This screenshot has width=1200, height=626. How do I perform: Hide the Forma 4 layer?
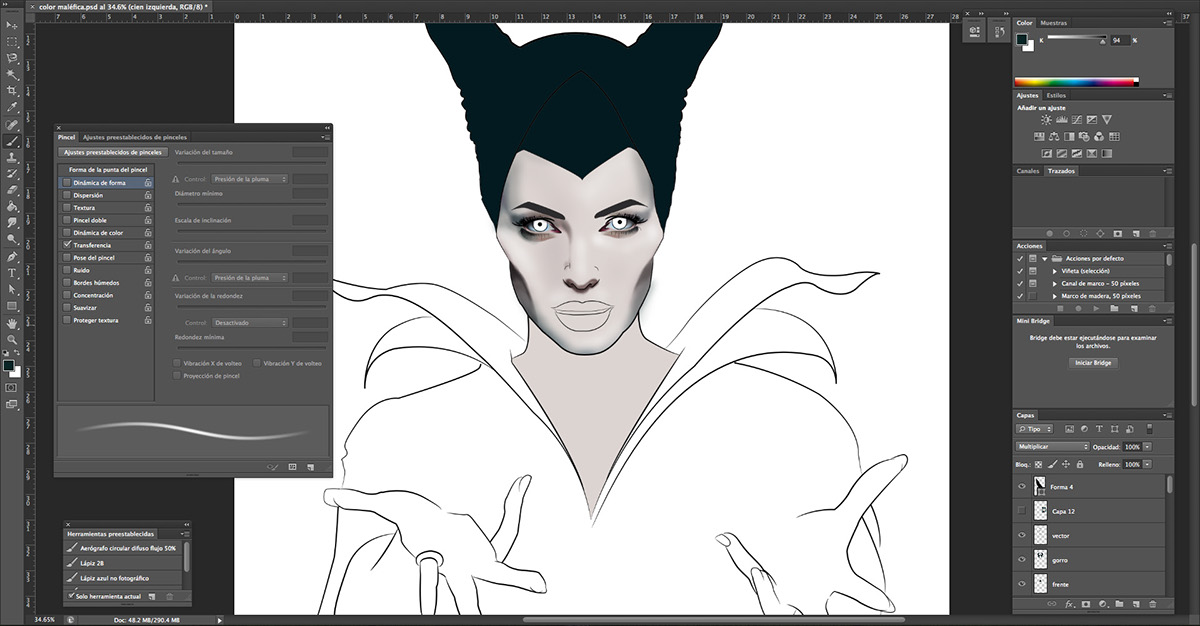point(1022,487)
